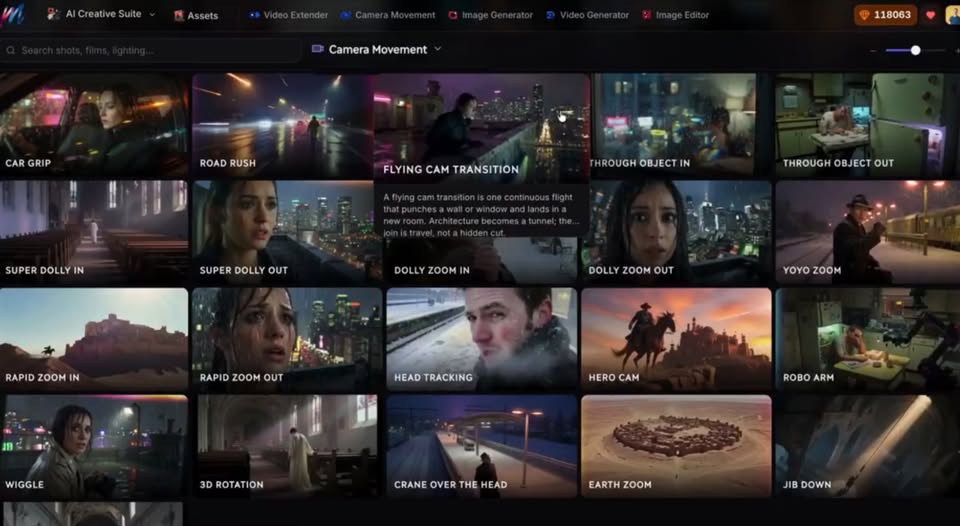
Task: Open the Image Generator tab
Action: [490, 15]
